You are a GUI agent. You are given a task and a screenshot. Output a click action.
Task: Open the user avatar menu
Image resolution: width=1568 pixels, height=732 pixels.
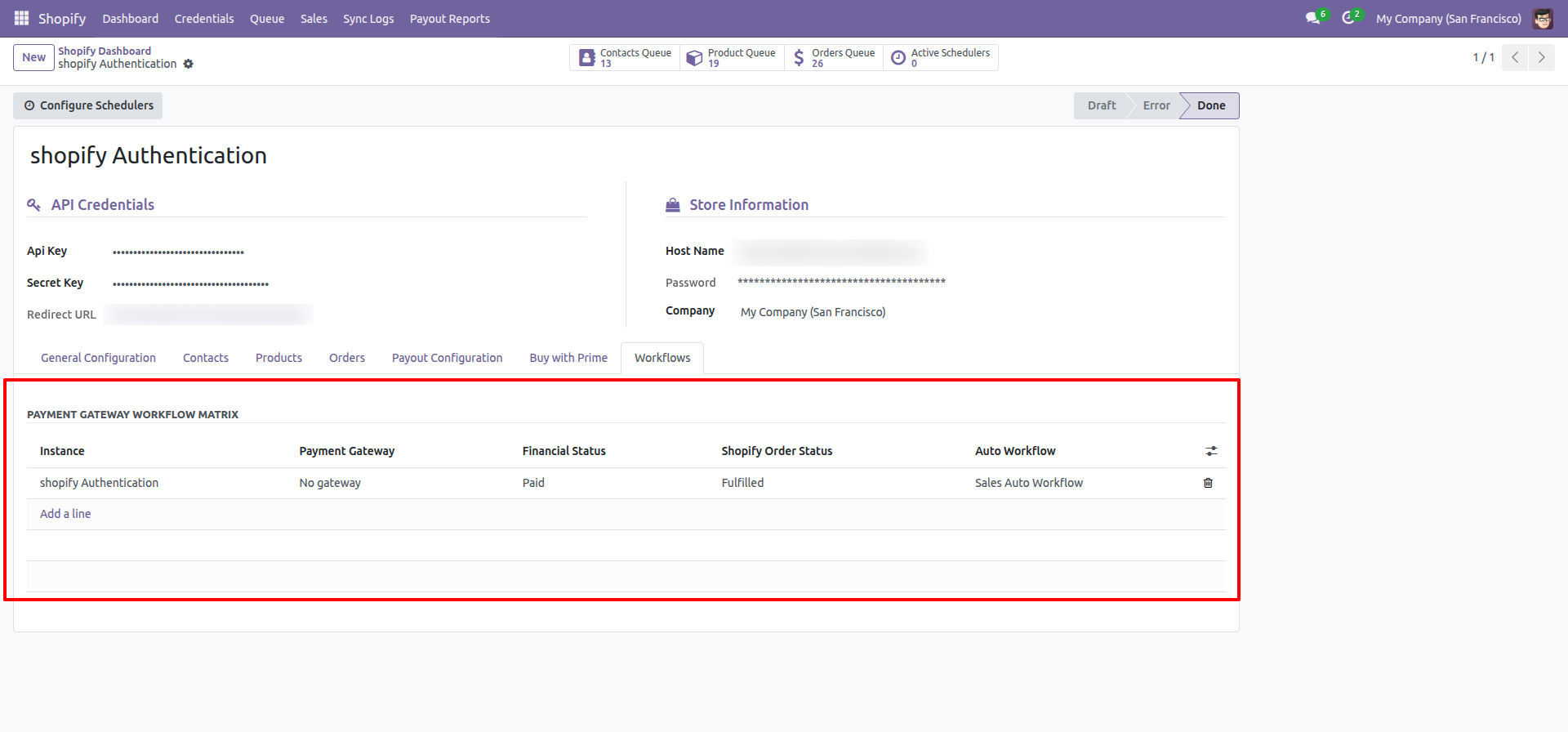1543,18
